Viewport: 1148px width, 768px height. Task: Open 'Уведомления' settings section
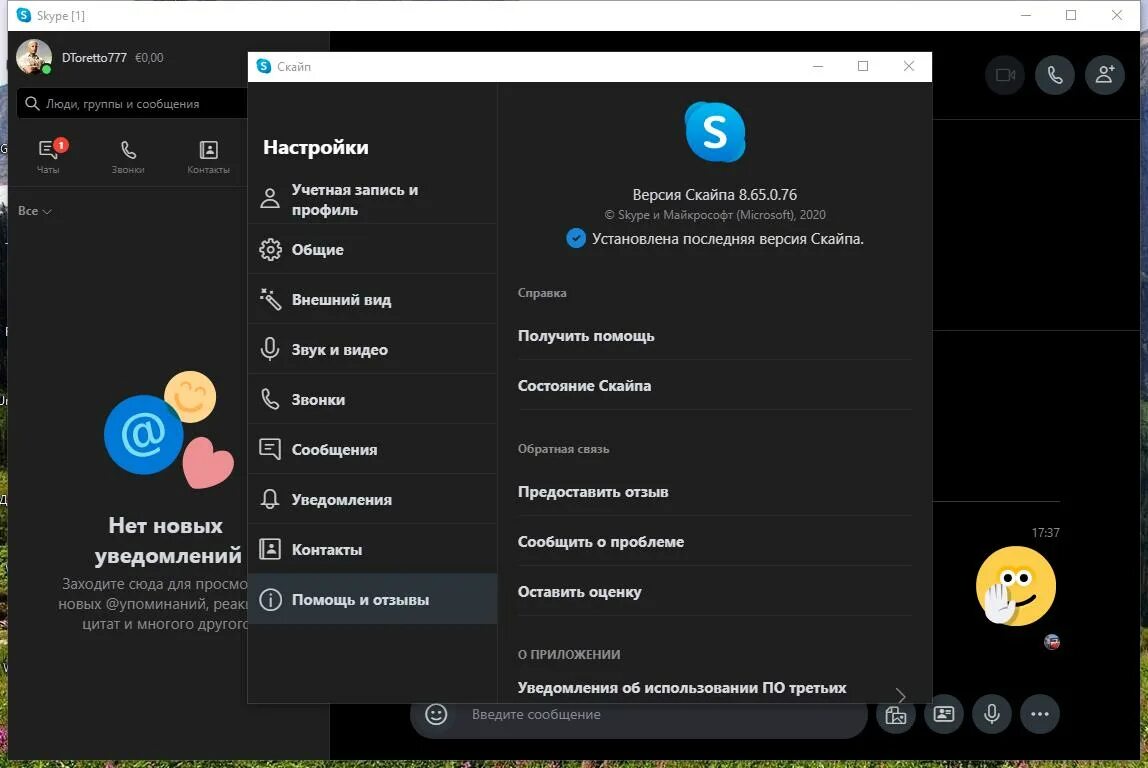(373, 499)
